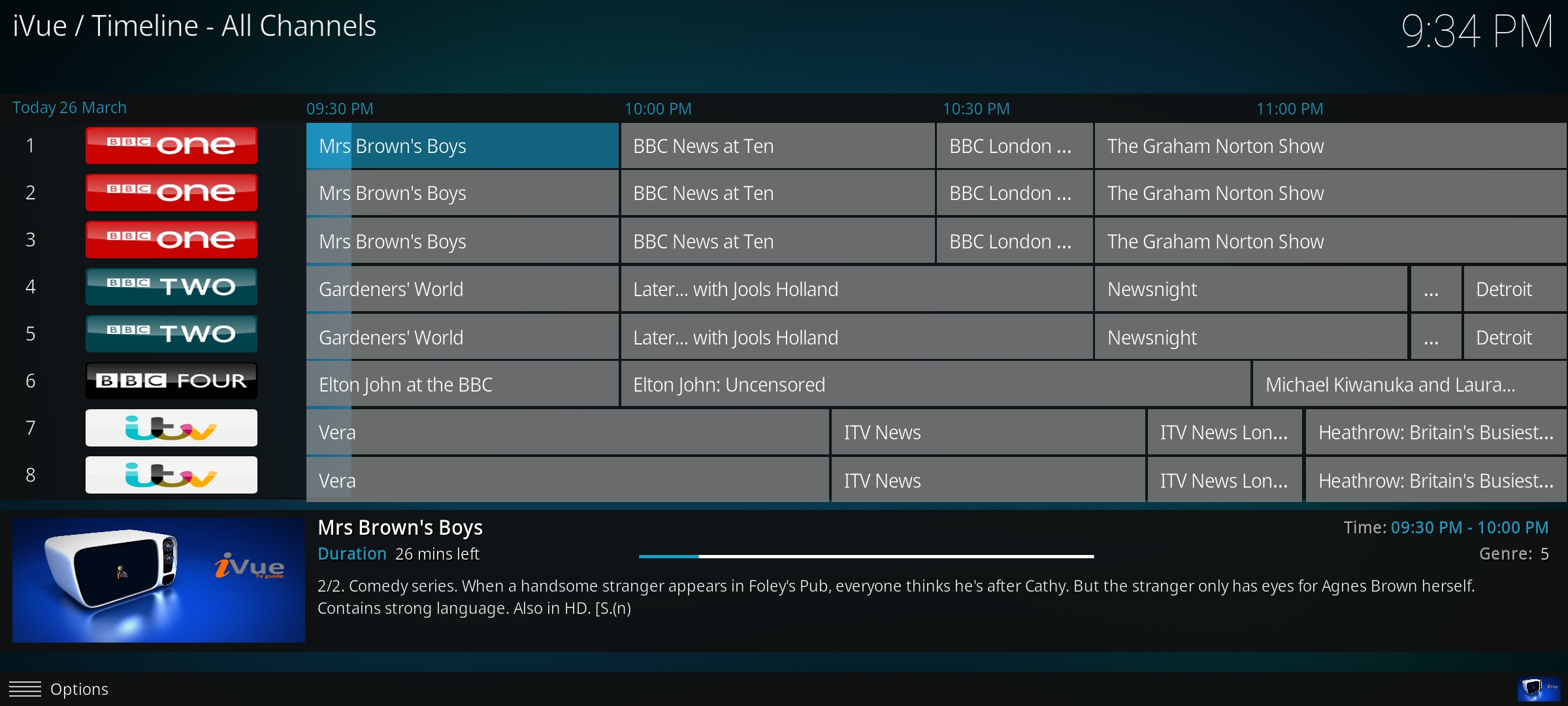The height and width of the screenshot is (706, 1568).
Task: Select BBC News at Ten on channel 3
Action: [x=777, y=241]
